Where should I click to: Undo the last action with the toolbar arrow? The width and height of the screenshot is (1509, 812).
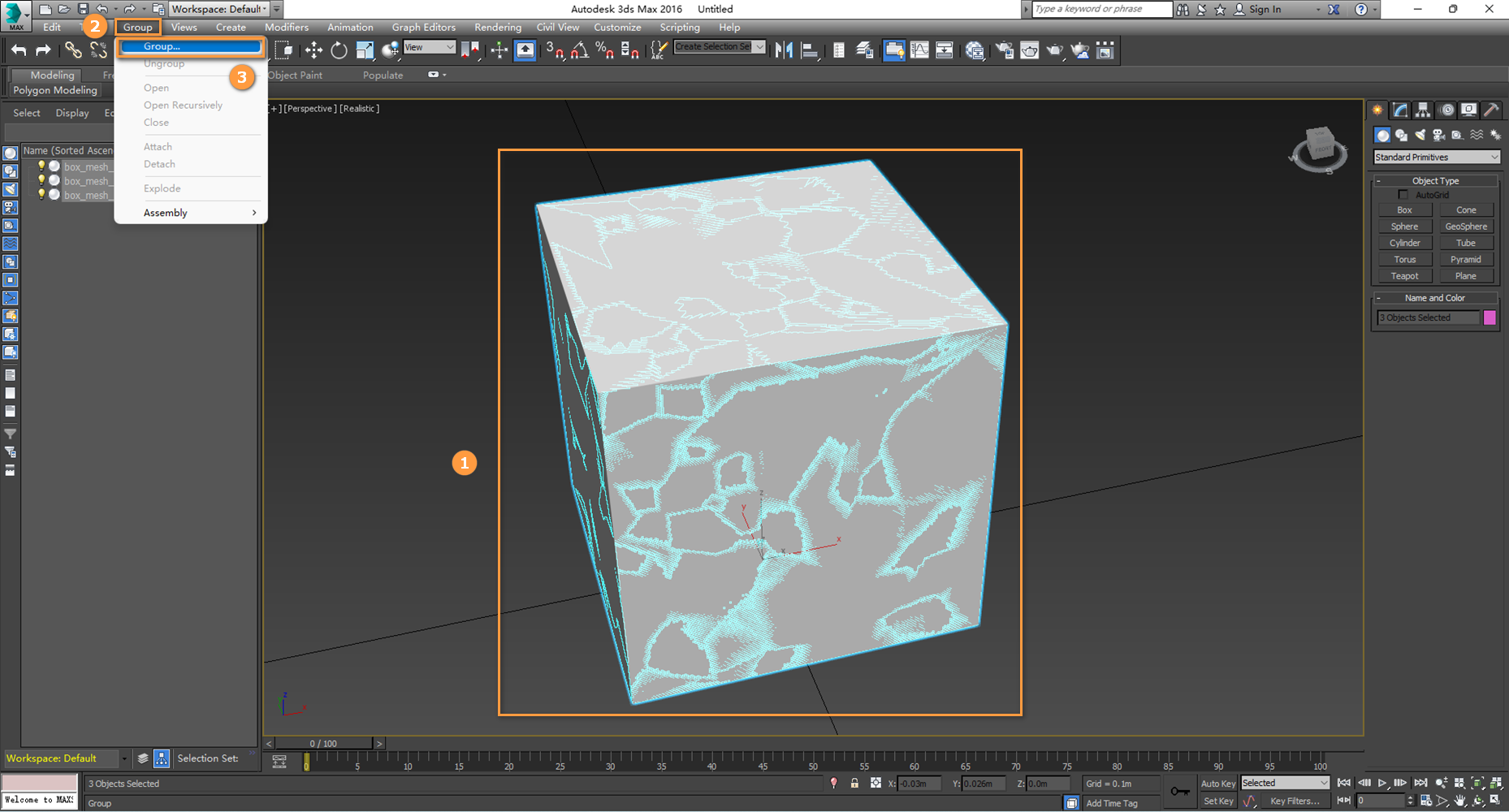click(18, 50)
